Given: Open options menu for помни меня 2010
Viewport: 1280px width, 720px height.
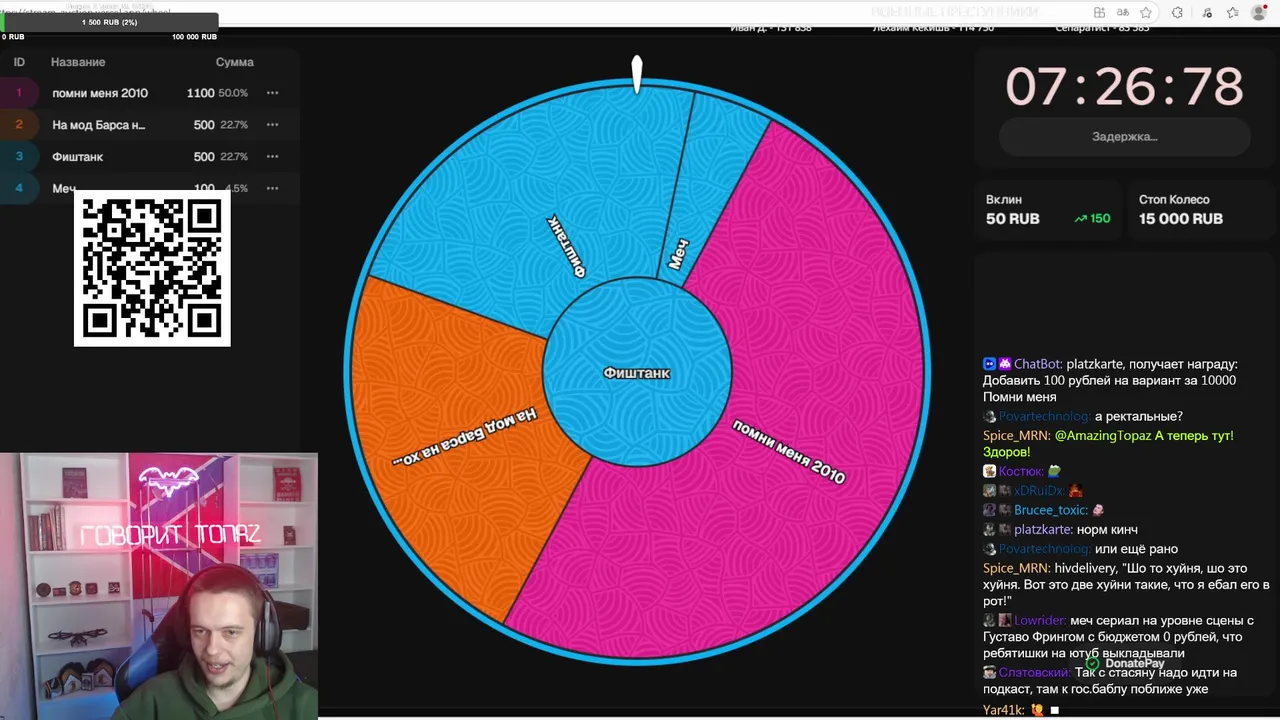Looking at the screenshot, I should (272, 93).
